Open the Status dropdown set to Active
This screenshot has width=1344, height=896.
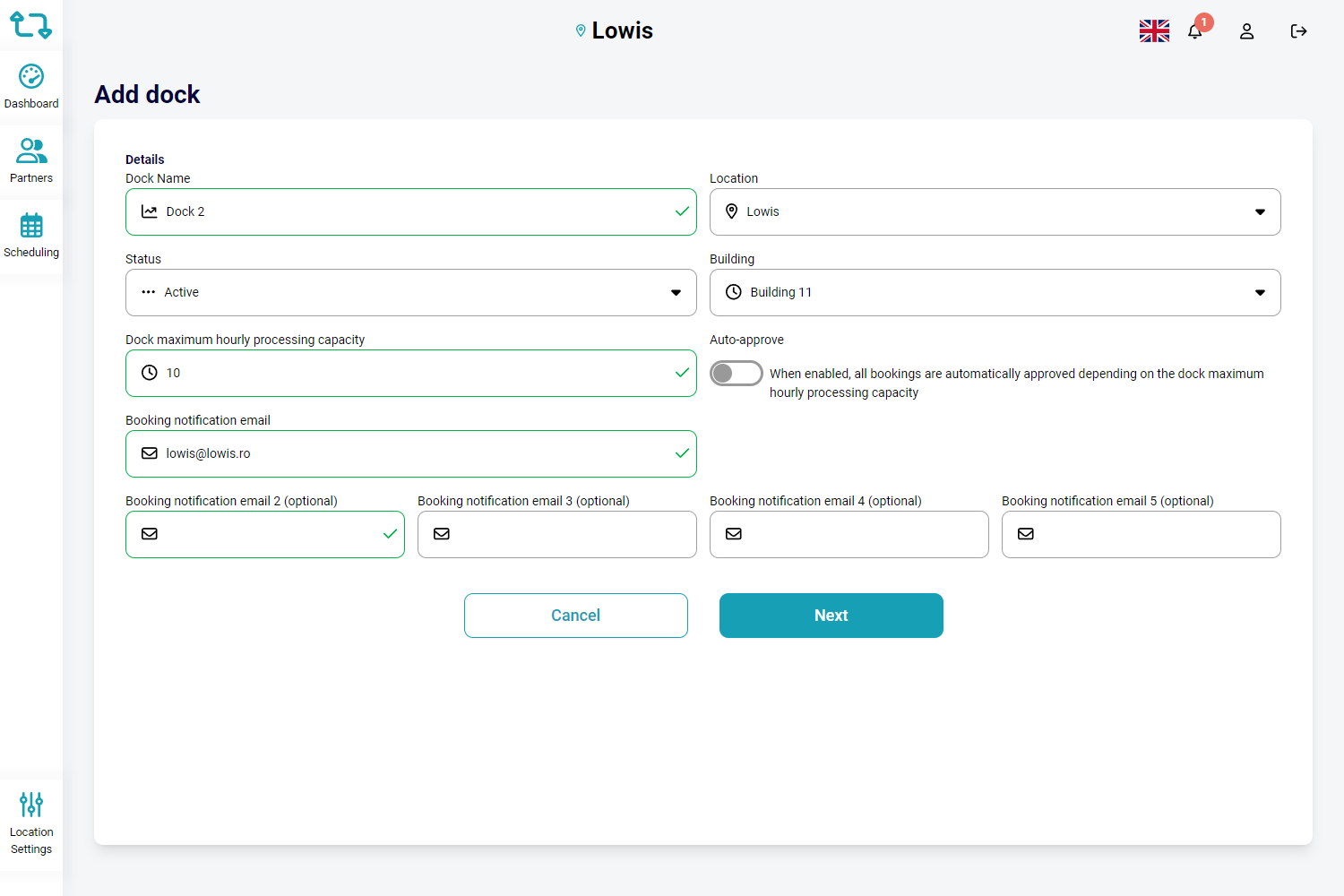point(410,293)
